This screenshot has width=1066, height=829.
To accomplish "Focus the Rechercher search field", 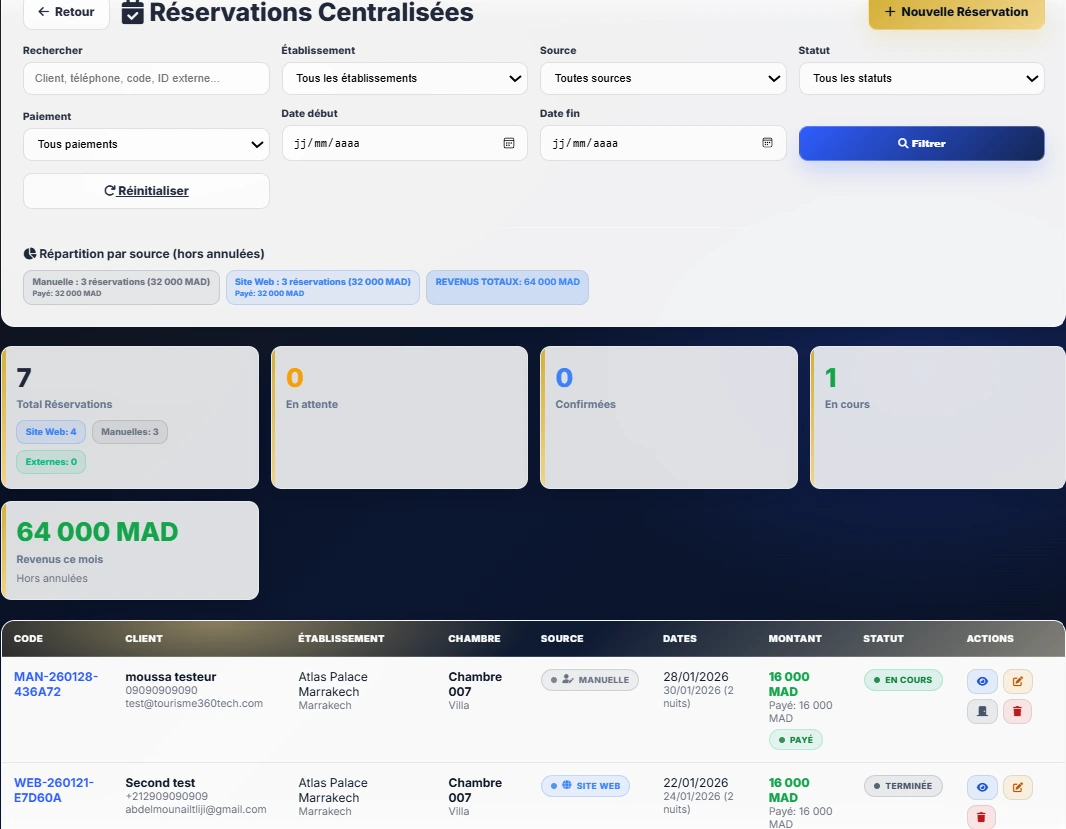I will pyautogui.click(x=146, y=78).
